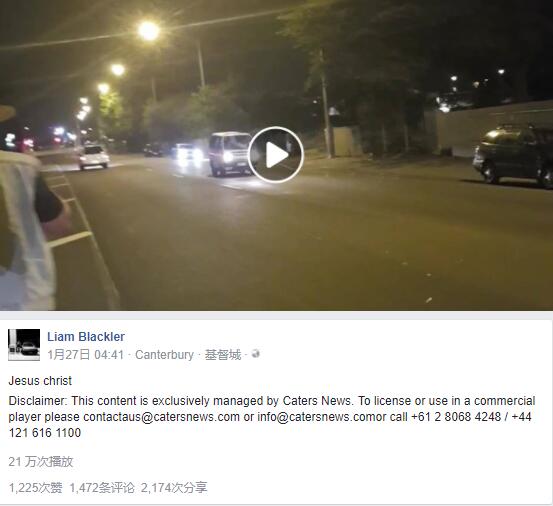View the 1,225次赞 likes list
This screenshot has height=506, width=553.
pyautogui.click(x=35, y=488)
